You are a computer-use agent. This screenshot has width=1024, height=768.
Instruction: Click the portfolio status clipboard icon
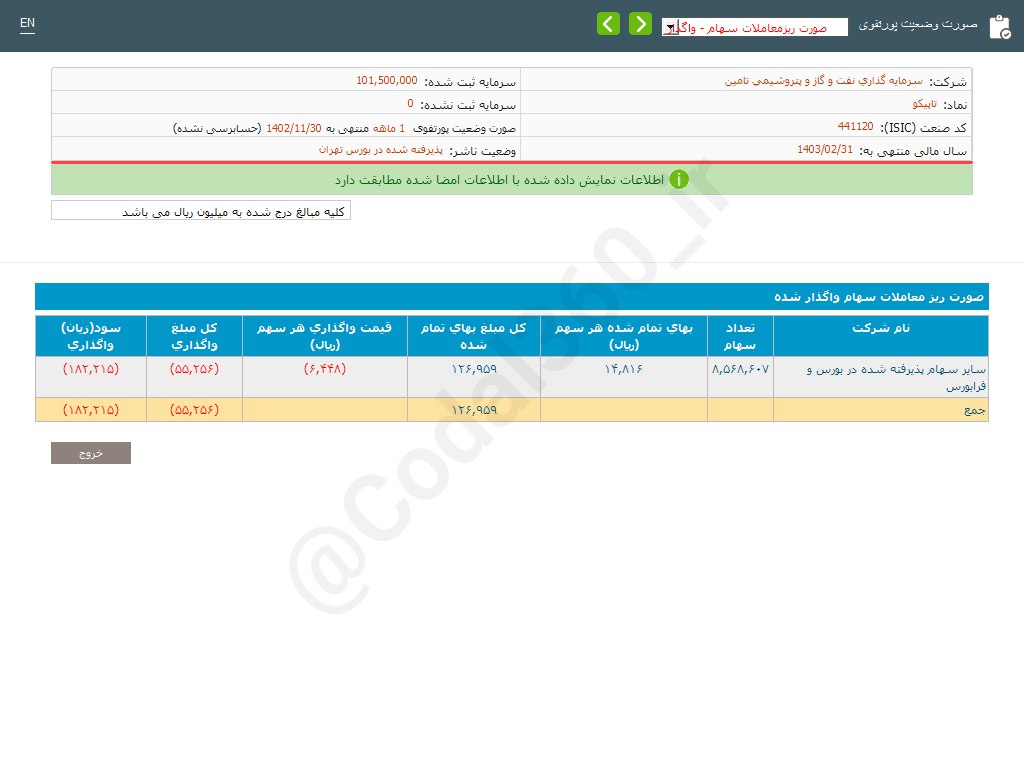pyautogui.click(x=999, y=27)
